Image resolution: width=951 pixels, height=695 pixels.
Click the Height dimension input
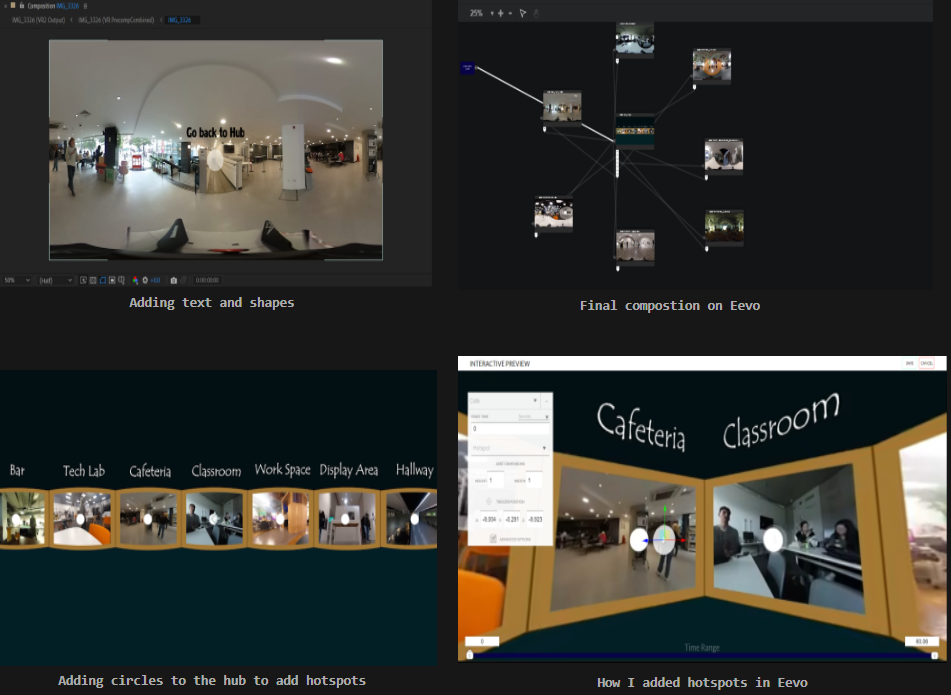tap(496, 480)
